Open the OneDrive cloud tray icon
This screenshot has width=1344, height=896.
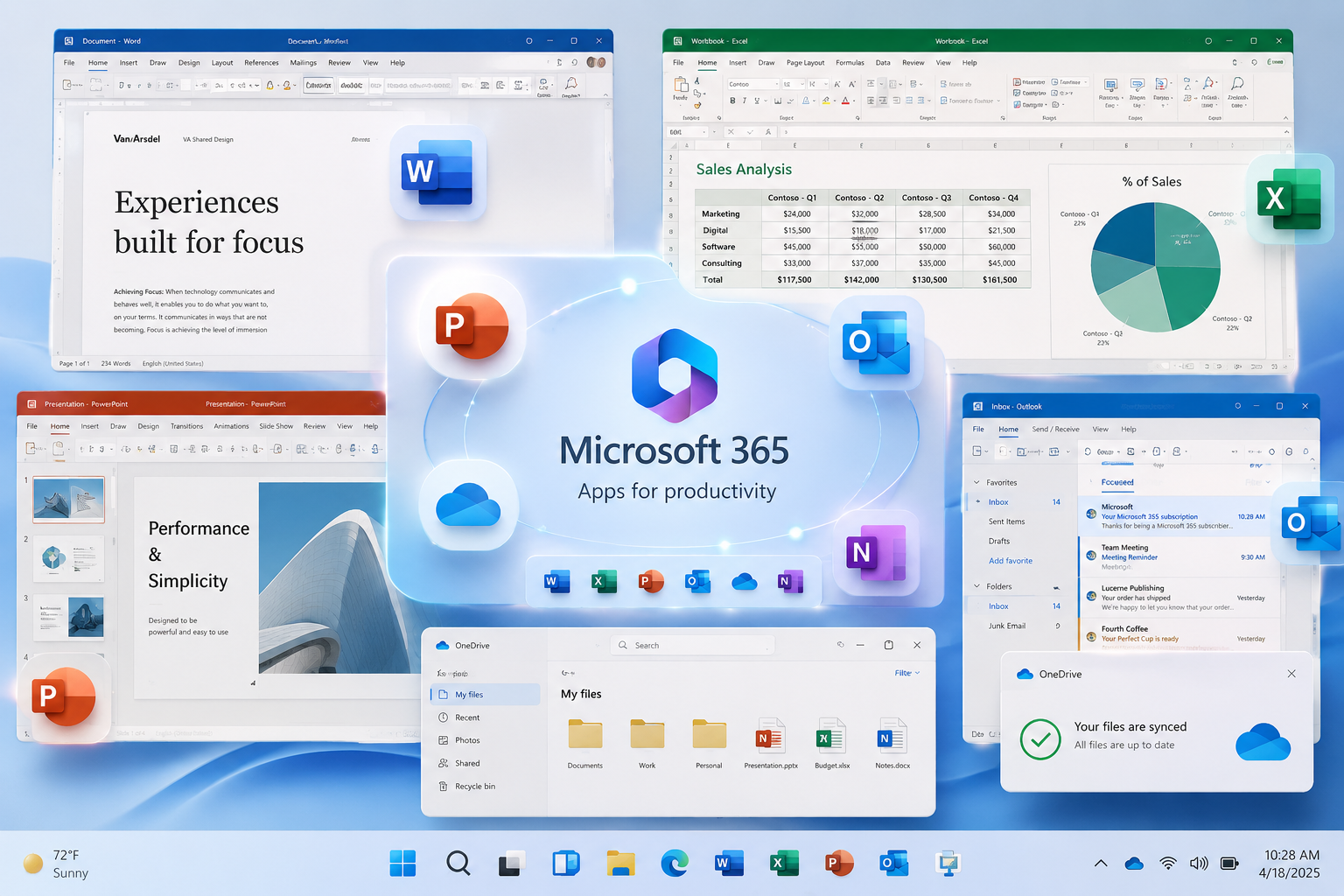(x=1134, y=864)
